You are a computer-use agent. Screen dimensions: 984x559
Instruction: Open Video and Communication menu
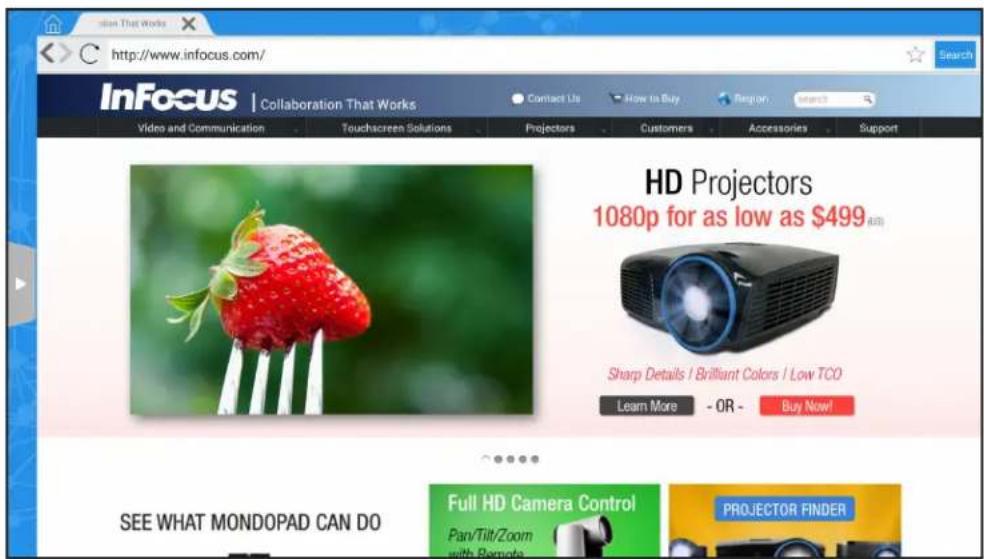tap(201, 128)
